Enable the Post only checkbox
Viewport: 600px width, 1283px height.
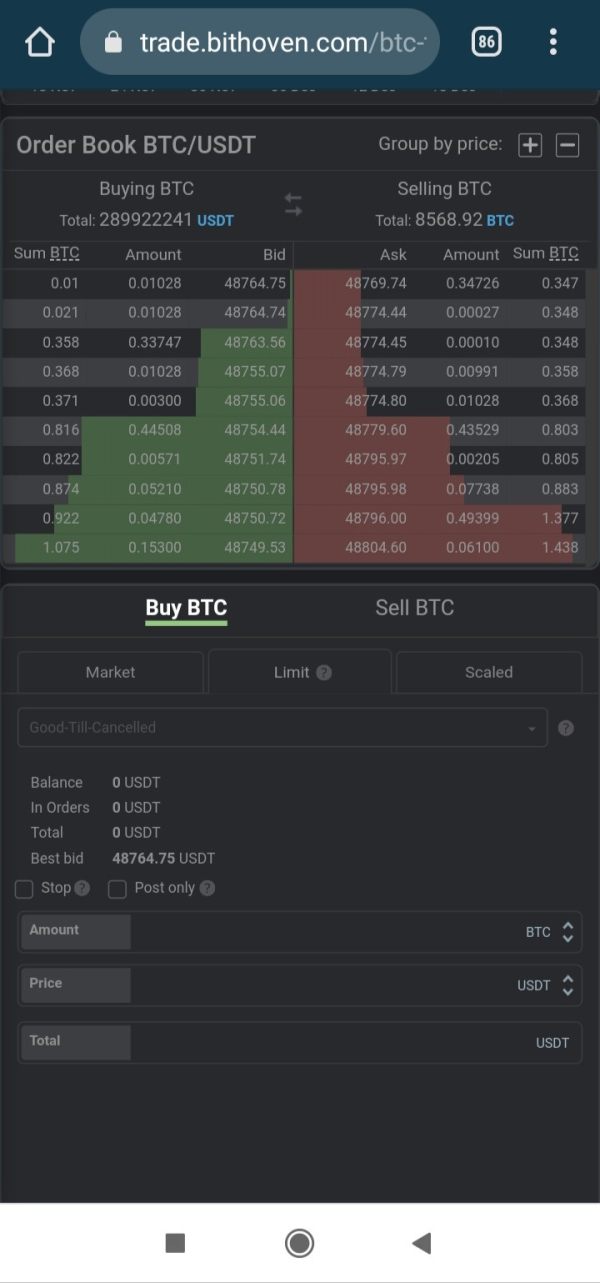pyautogui.click(x=118, y=889)
